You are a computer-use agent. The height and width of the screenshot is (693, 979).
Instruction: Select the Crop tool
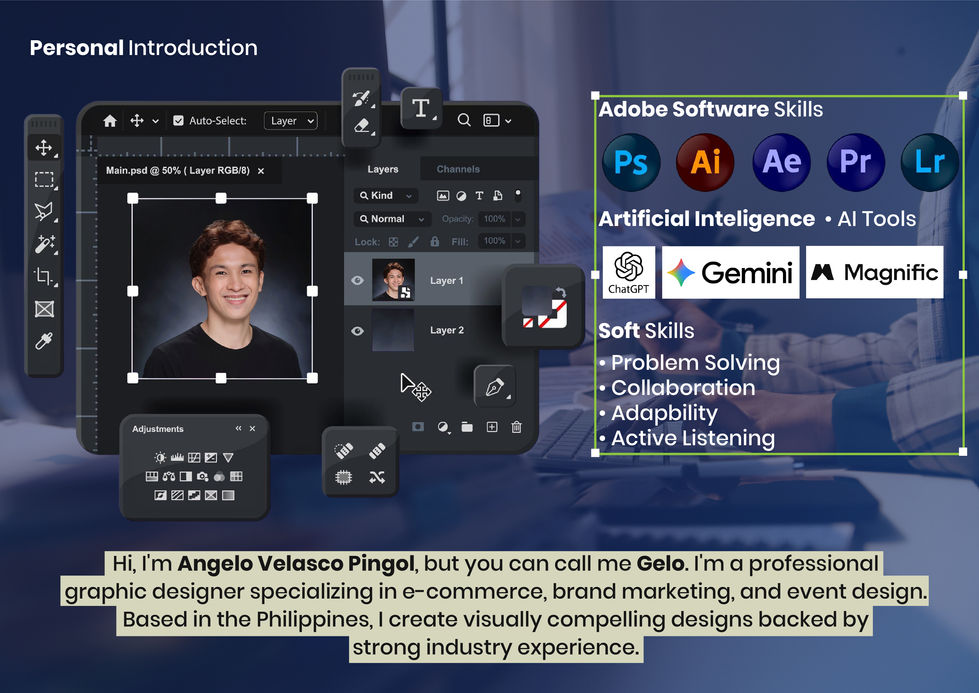tap(44, 276)
